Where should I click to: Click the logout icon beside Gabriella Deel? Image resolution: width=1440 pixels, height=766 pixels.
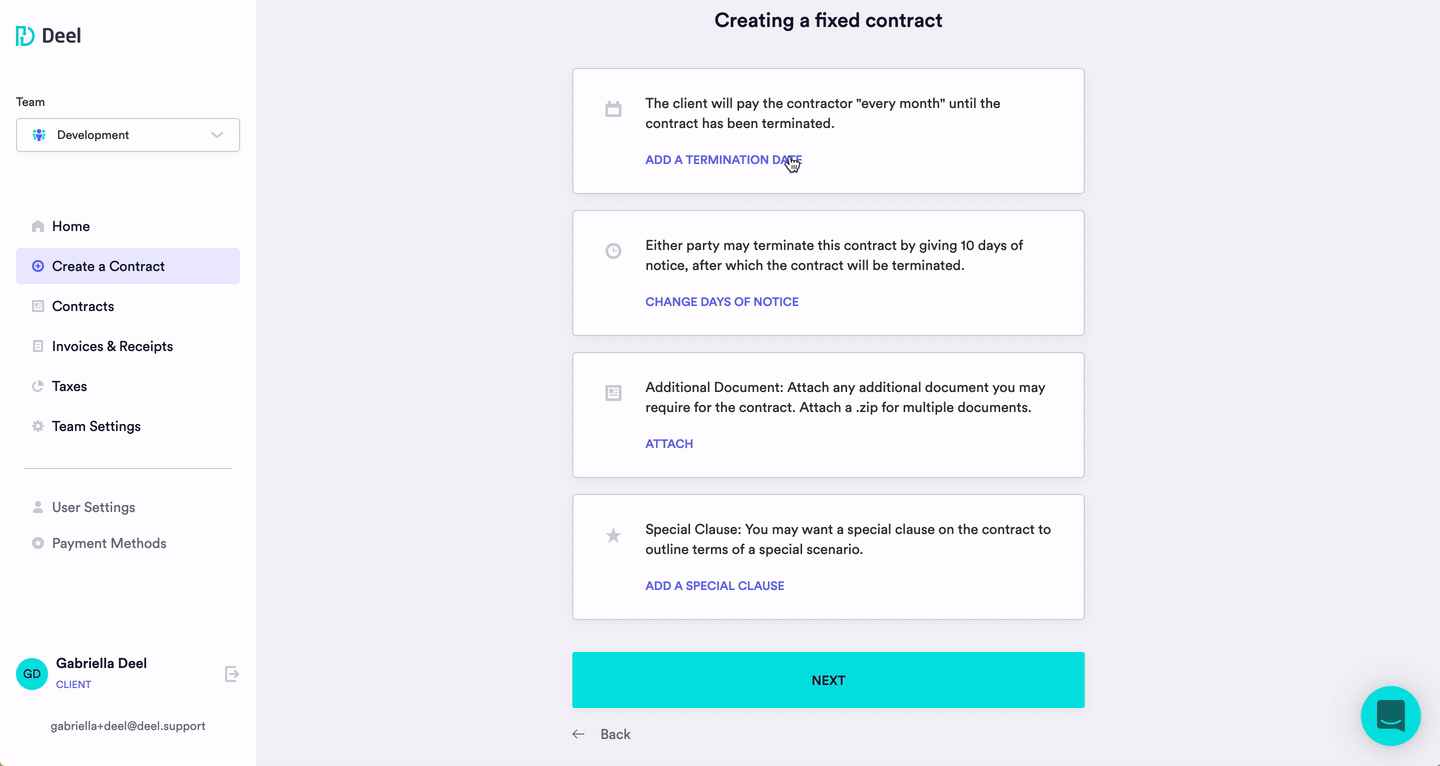click(x=232, y=674)
